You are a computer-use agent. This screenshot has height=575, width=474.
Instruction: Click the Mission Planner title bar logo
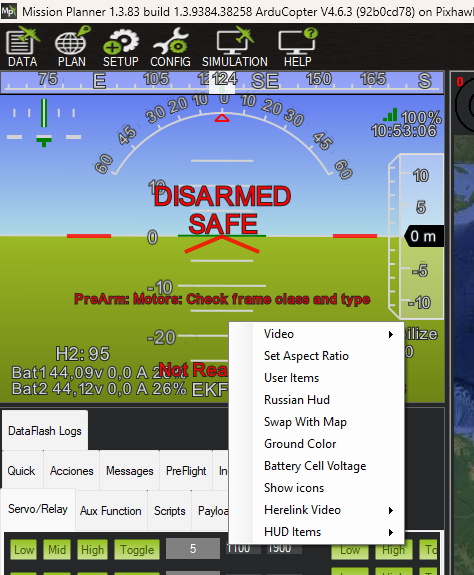point(8,11)
